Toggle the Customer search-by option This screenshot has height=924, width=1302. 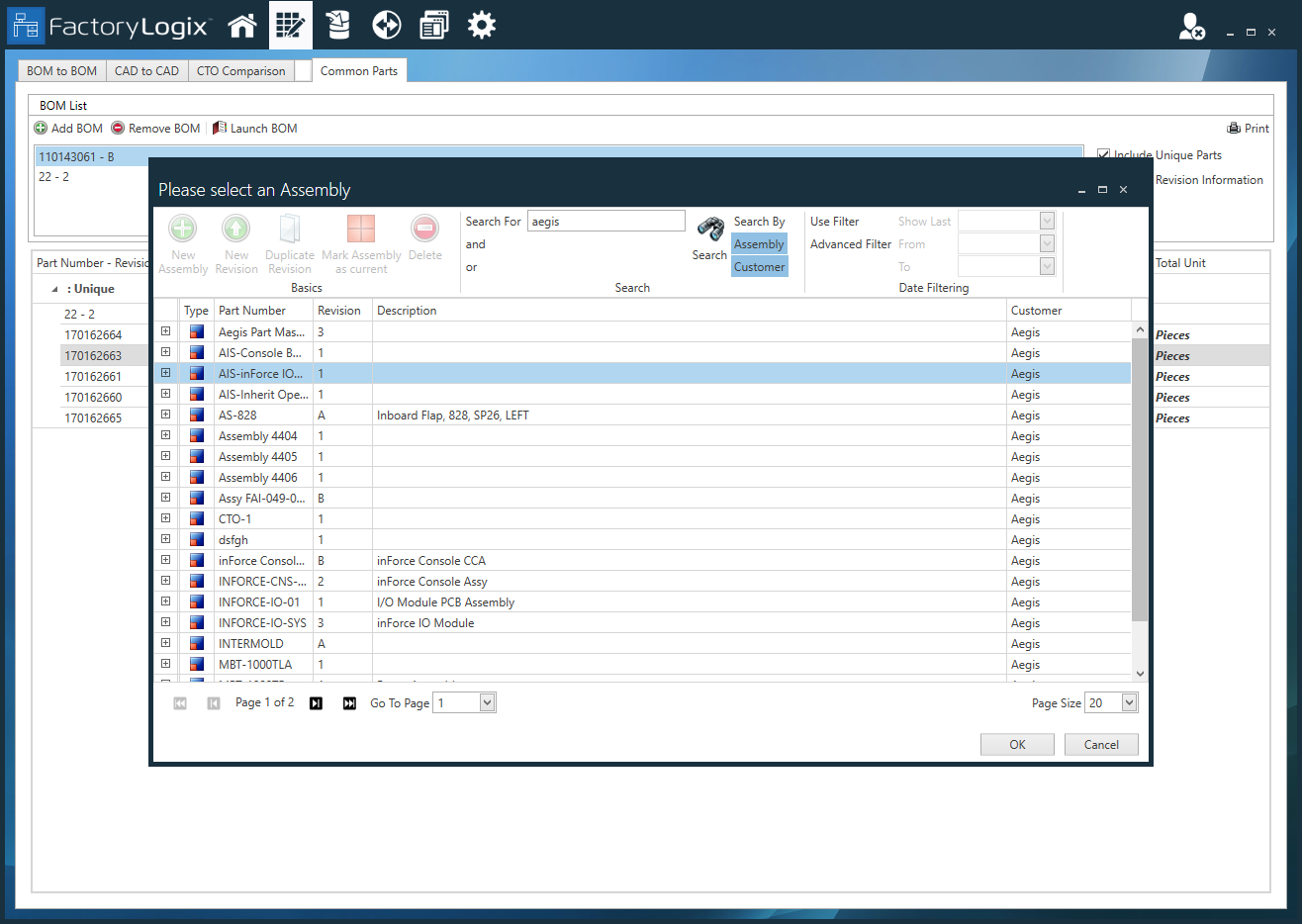(759, 267)
